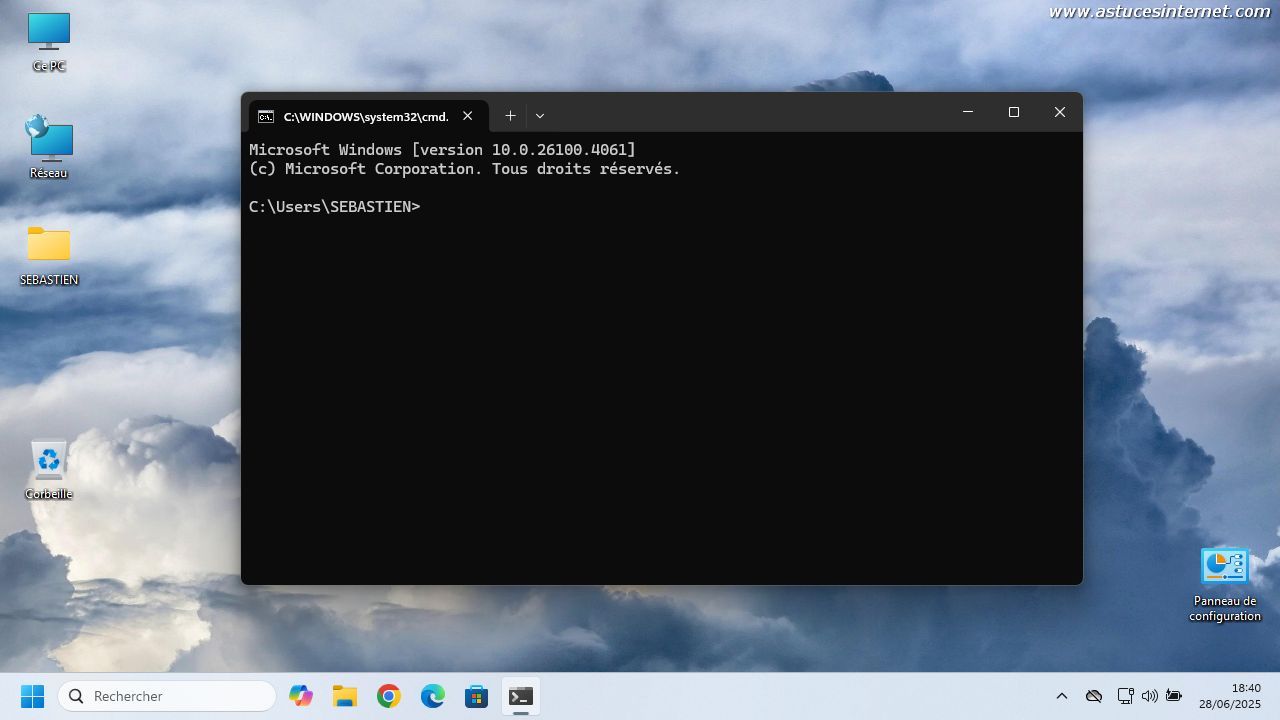Maximize the terminal window
This screenshot has width=1280, height=720.
tap(1014, 112)
